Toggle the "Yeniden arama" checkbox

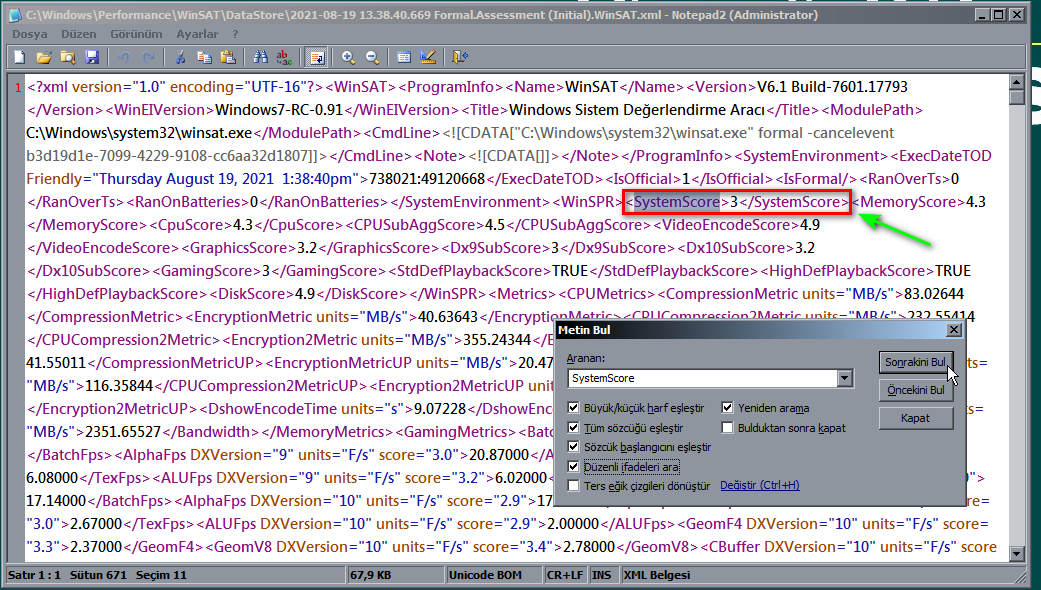click(x=728, y=408)
